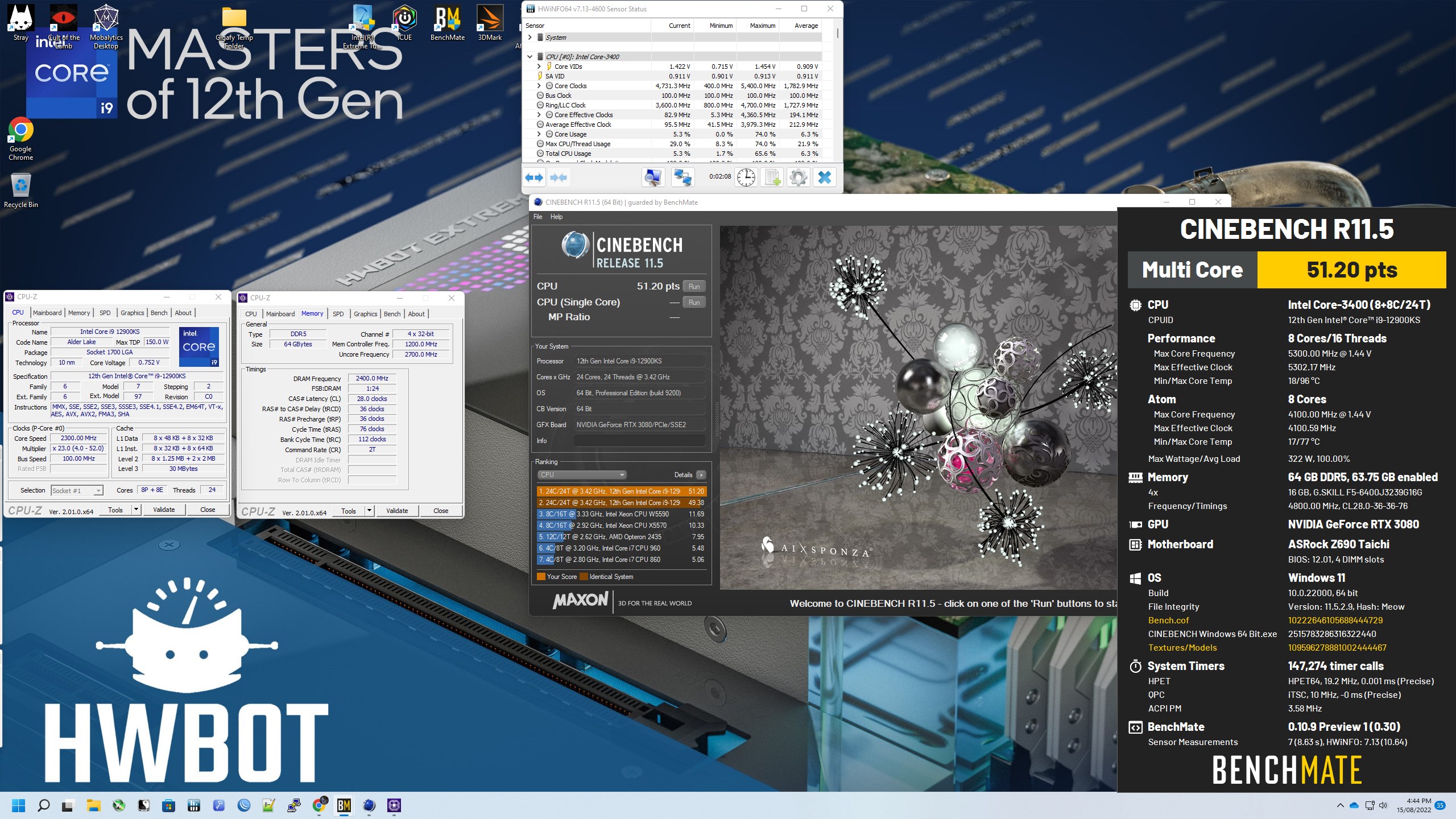
Task: Click the taskbar clock showing 4:44 PM
Action: tap(1414, 805)
